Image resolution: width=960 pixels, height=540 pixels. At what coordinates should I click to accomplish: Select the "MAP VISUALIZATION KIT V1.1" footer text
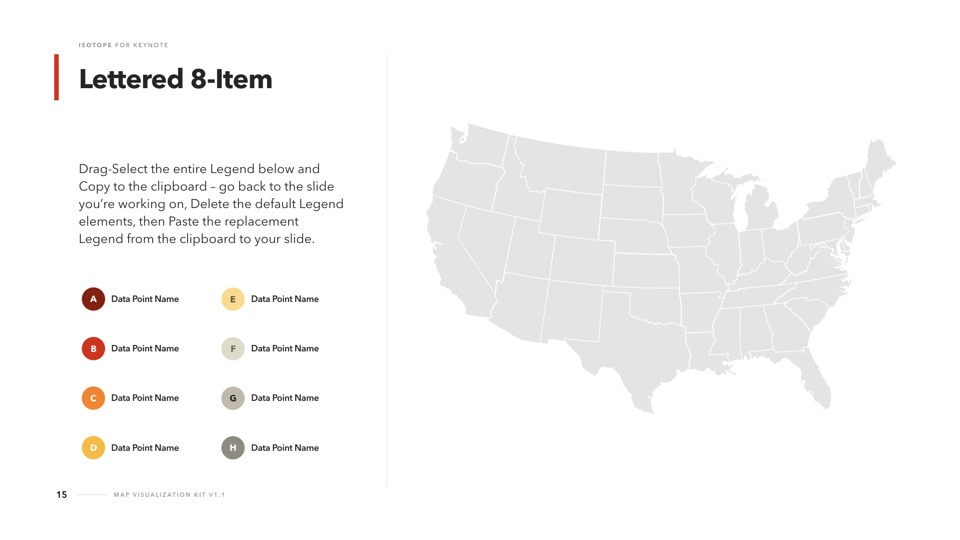(169, 495)
